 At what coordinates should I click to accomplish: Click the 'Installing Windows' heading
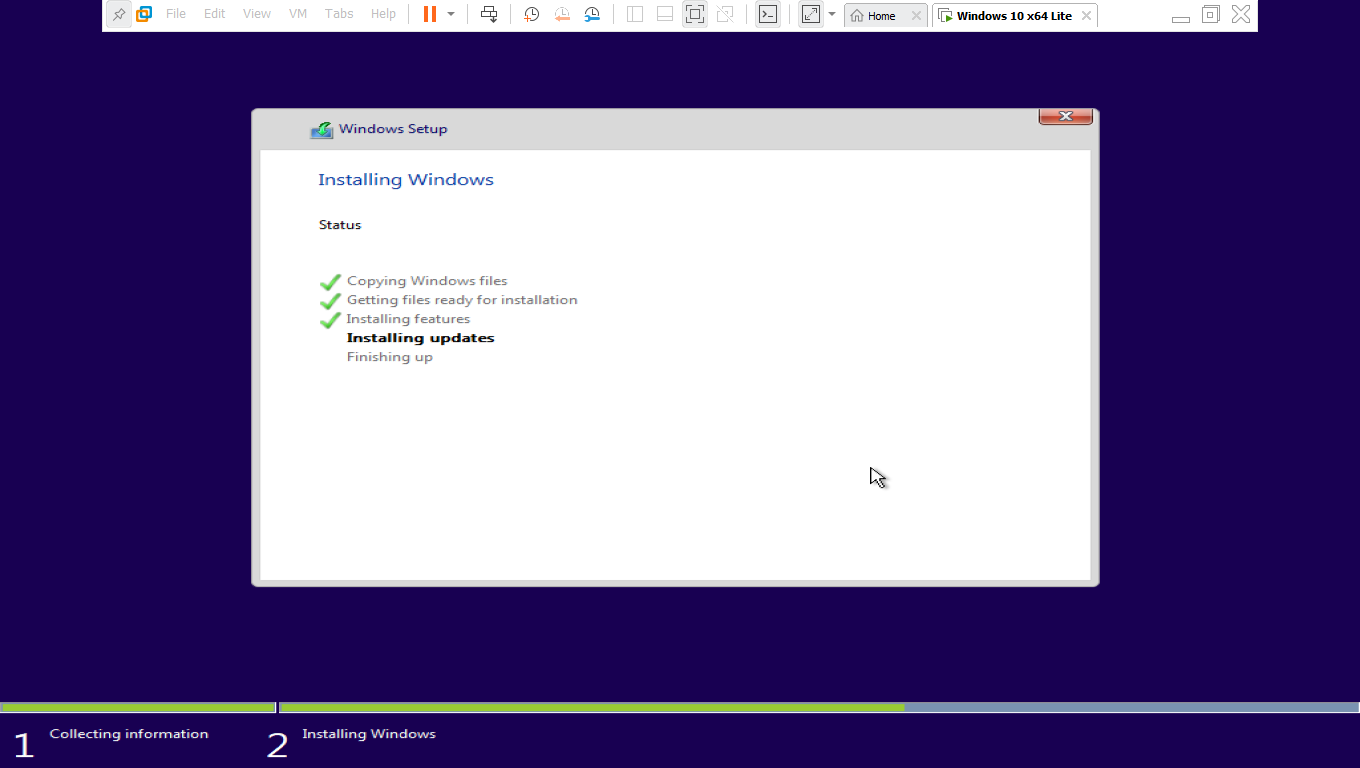click(x=406, y=180)
